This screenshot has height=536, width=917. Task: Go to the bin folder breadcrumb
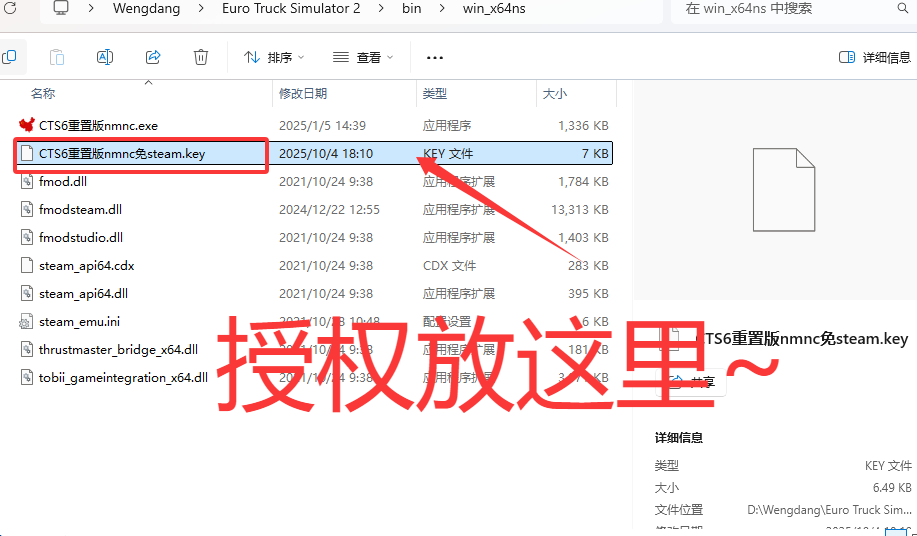[411, 9]
